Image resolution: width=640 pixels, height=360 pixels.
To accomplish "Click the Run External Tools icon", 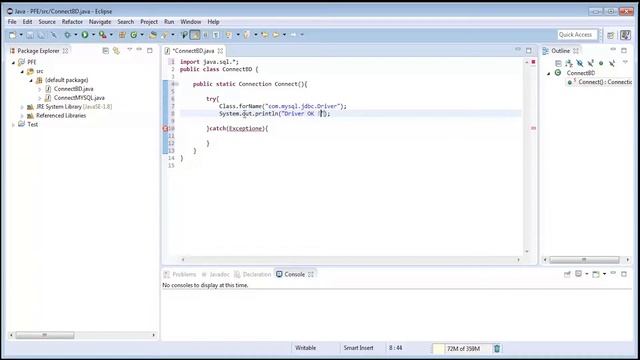I will click(x=103, y=35).
